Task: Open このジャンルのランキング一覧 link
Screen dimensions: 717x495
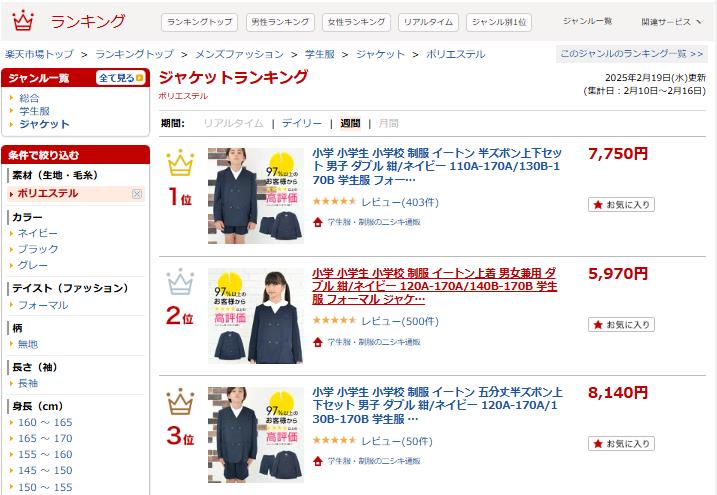Action: tap(631, 54)
